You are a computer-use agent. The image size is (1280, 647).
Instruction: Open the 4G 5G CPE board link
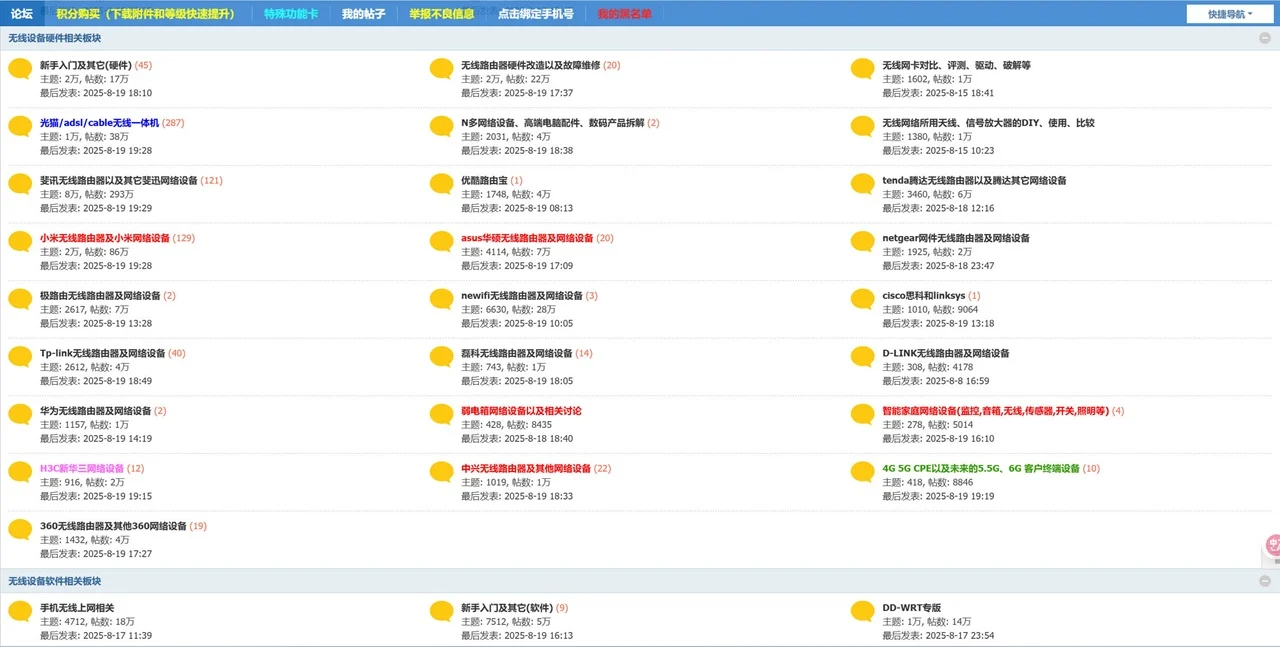pos(981,468)
